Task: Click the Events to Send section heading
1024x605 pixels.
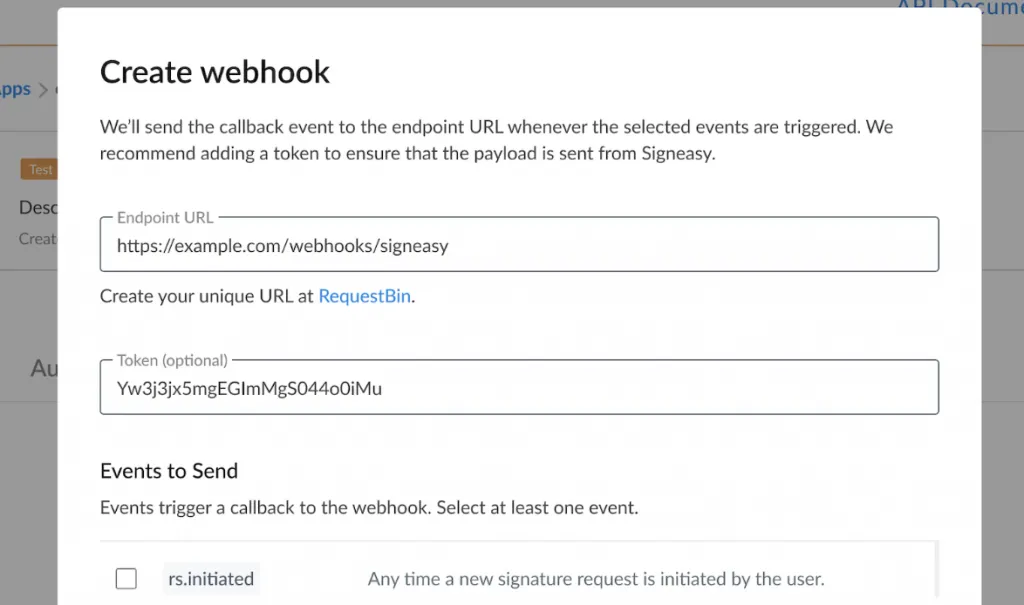Action: 168,470
